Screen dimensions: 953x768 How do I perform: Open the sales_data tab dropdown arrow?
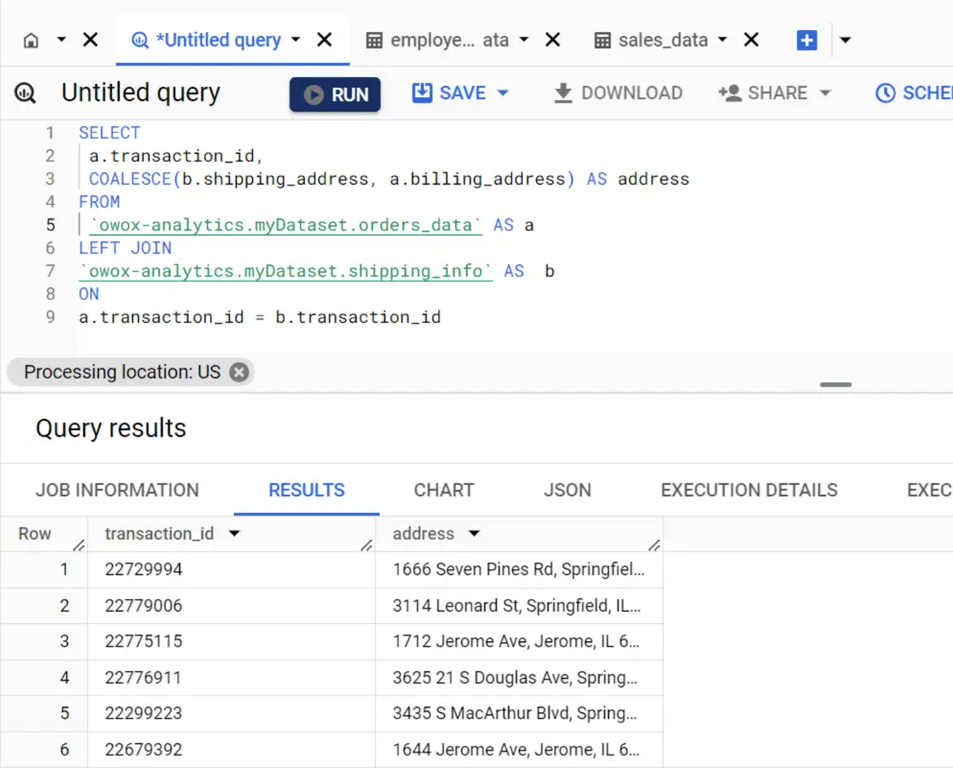pyautogui.click(x=723, y=40)
